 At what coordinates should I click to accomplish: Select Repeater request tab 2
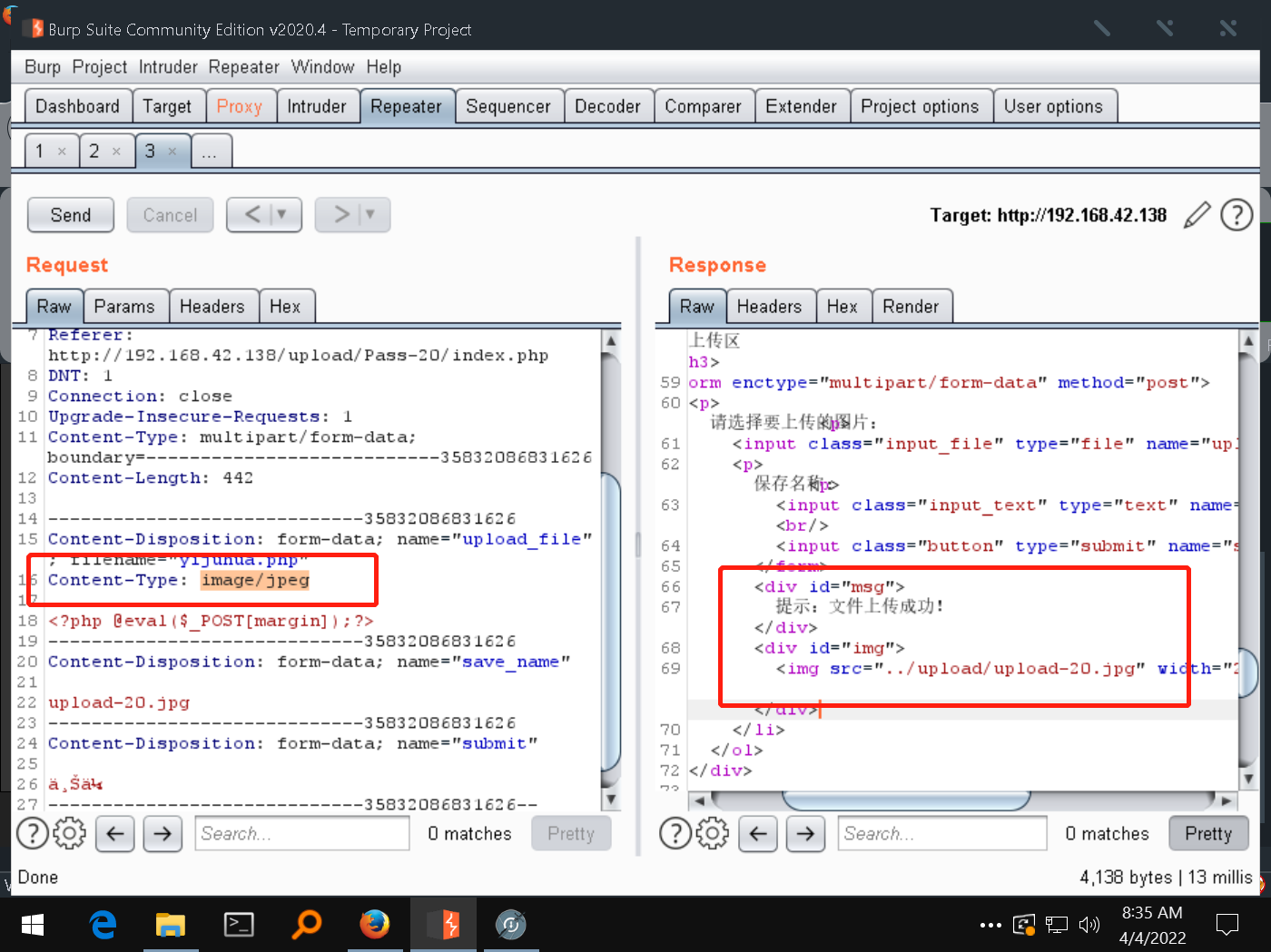94,152
